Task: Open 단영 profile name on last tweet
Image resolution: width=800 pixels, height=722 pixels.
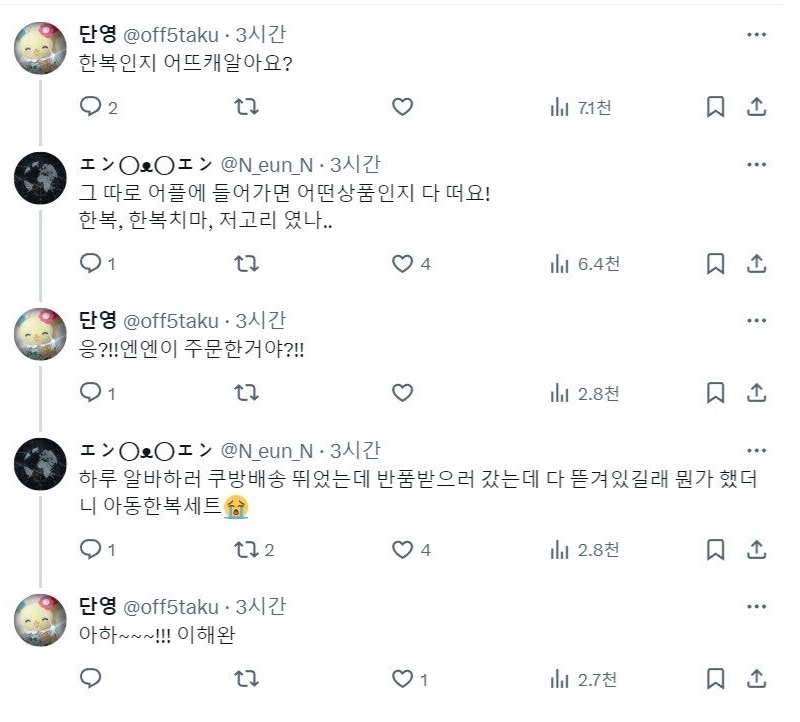Action: (97, 606)
